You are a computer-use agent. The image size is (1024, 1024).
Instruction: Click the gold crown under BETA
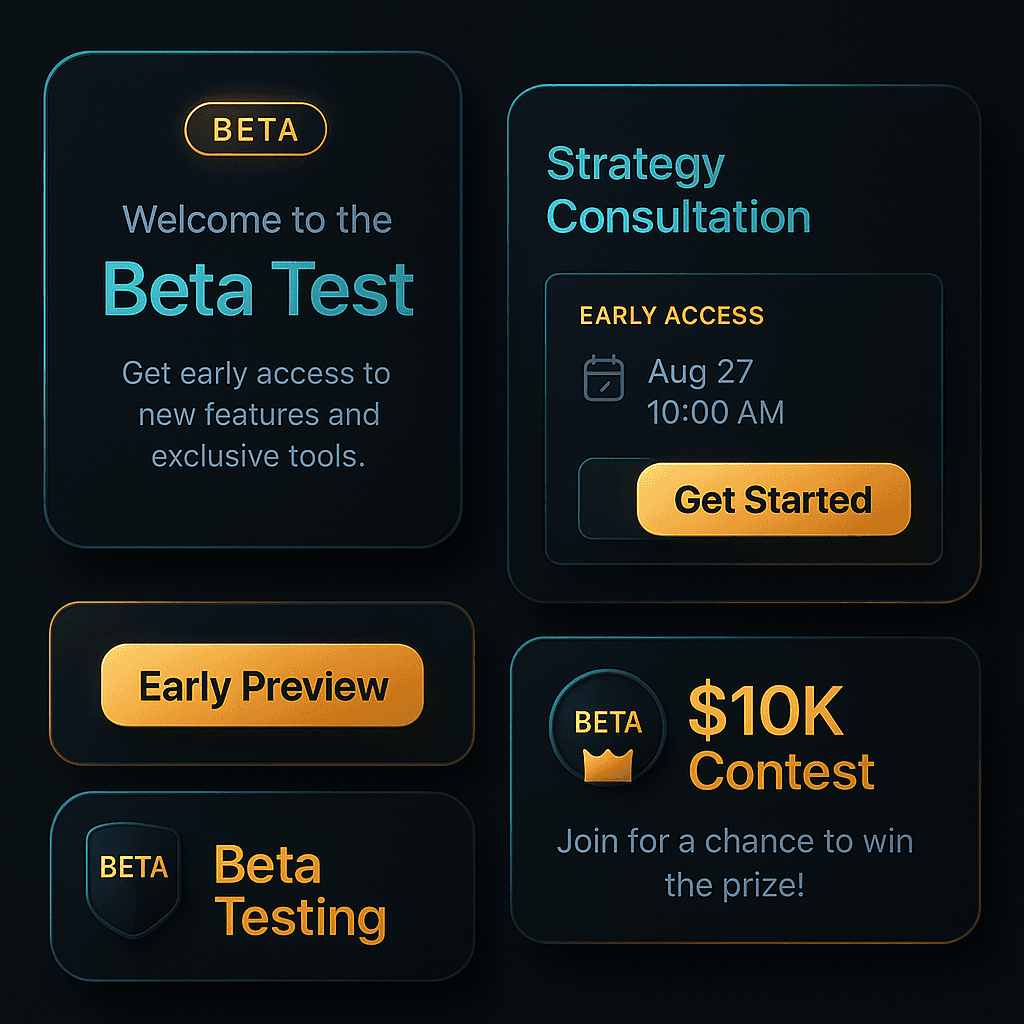click(x=608, y=764)
